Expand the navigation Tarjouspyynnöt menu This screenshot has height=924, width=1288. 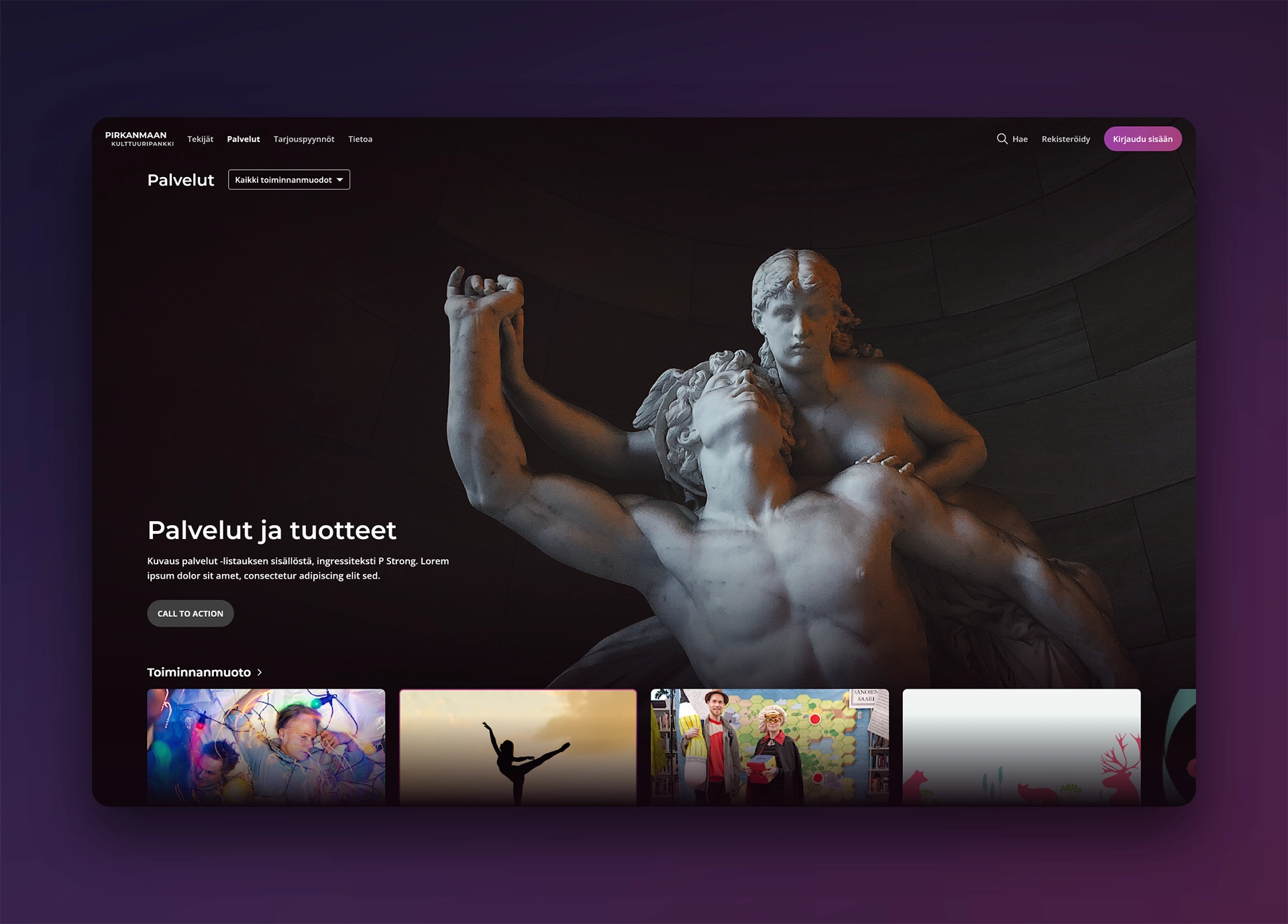tap(303, 138)
